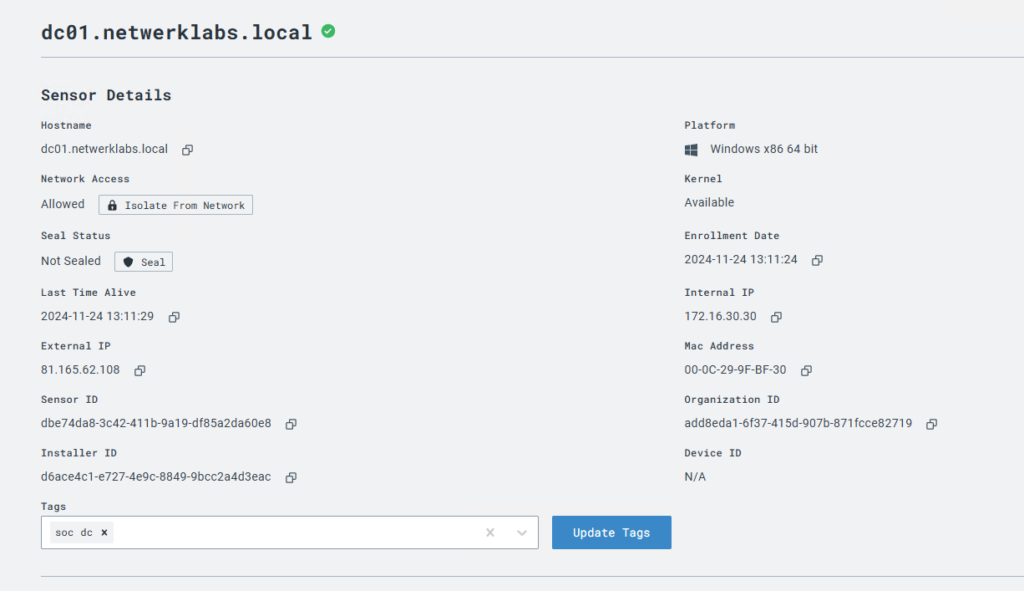Click the Seal button
Screen dimensions: 1024x591
click(x=144, y=262)
